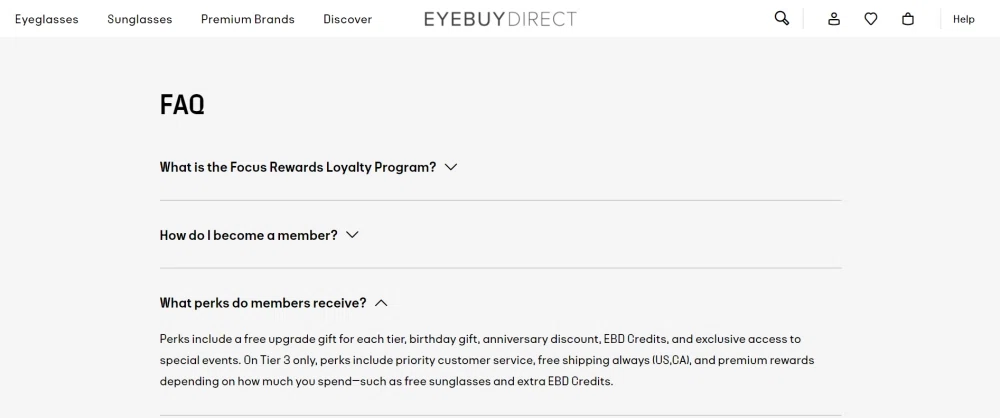
Task: Open the search magnifier icon
Action: [x=782, y=18]
